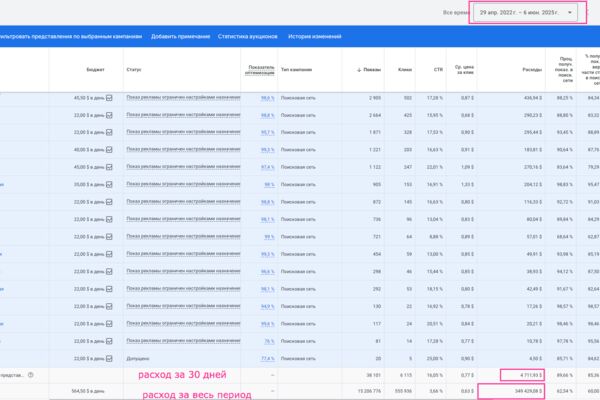The height and width of the screenshot is (400, 600).
Task: Open budget chart icon beside 45,50 $ budget
Action: pos(109,98)
